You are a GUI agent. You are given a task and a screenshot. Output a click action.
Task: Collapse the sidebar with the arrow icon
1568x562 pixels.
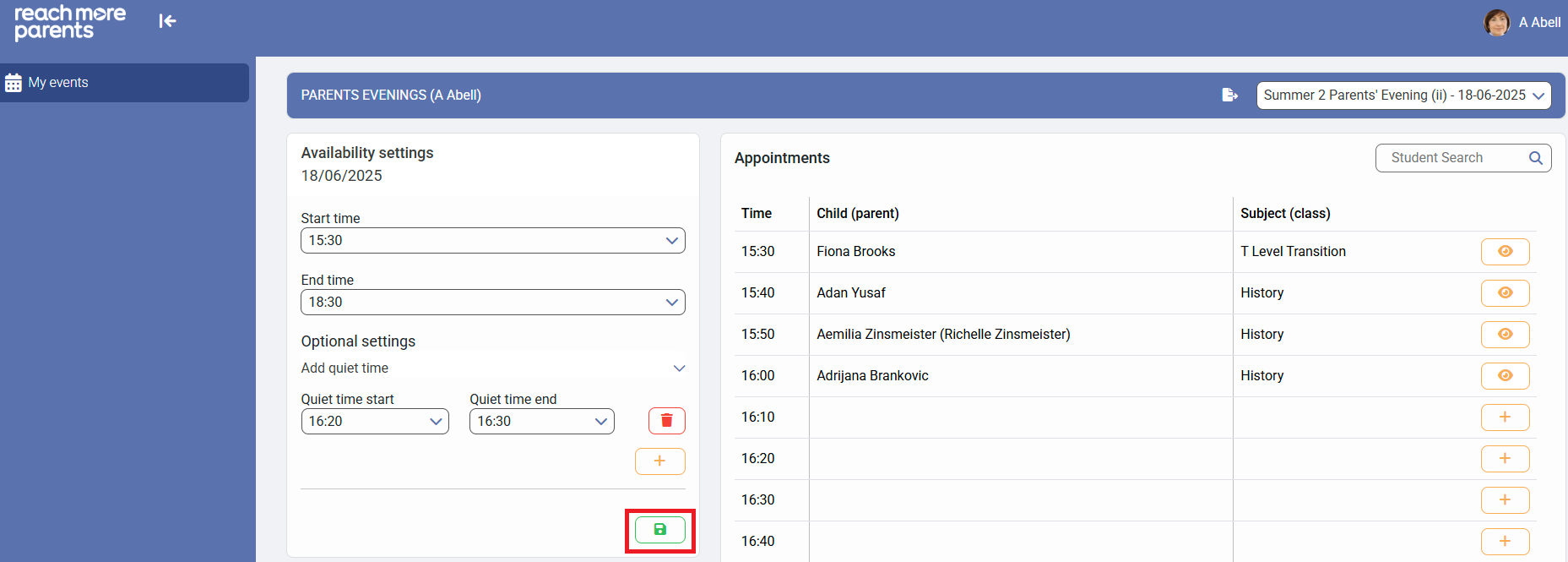point(167,21)
